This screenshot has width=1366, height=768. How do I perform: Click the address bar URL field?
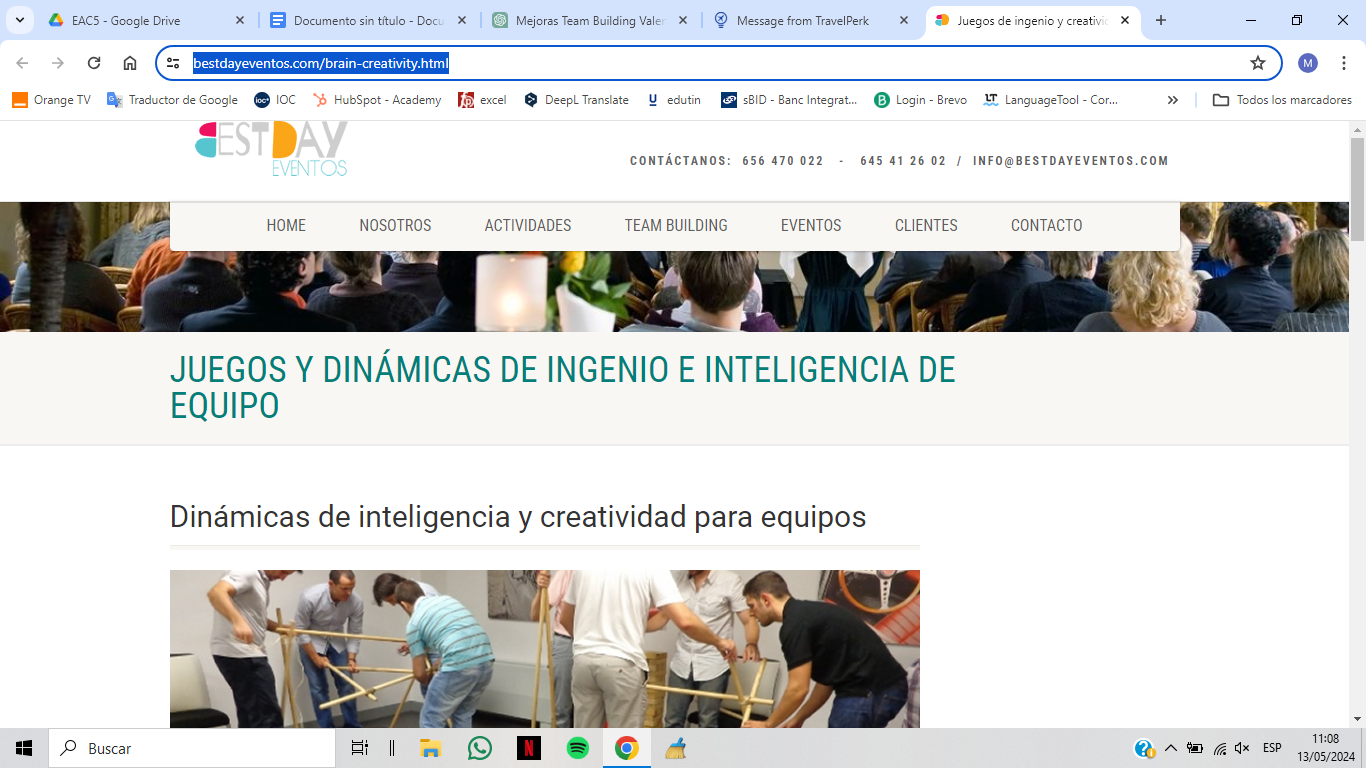(714, 63)
